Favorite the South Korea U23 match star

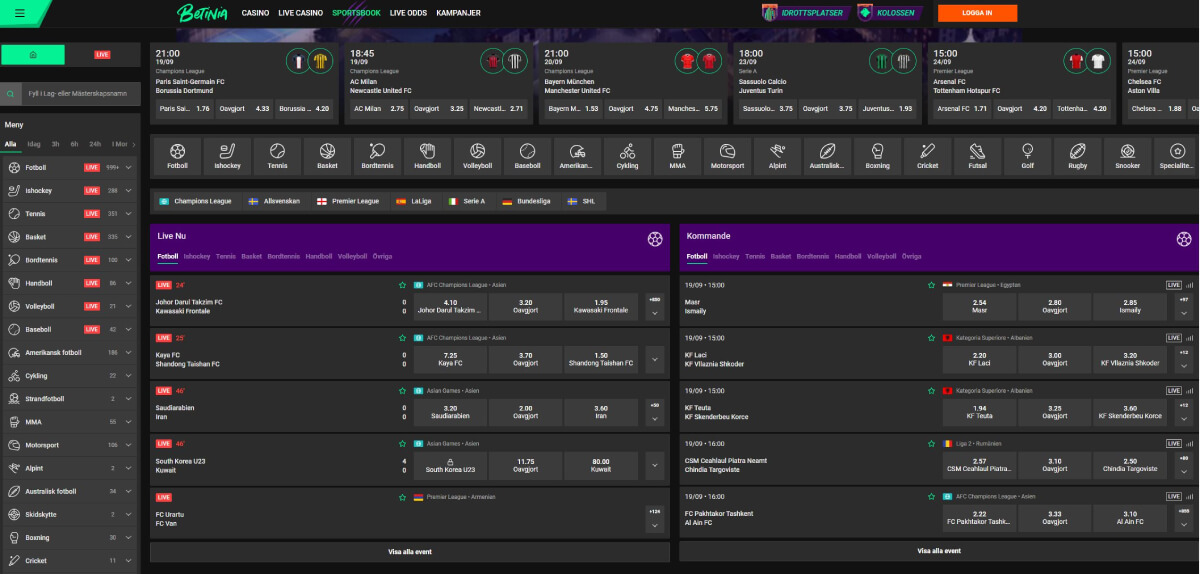[403, 443]
